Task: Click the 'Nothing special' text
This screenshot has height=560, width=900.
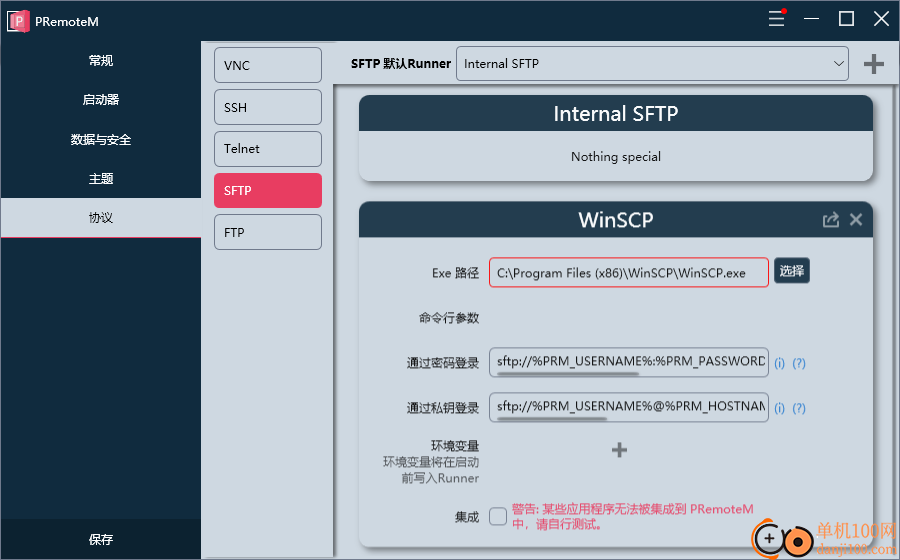Action: (616, 157)
